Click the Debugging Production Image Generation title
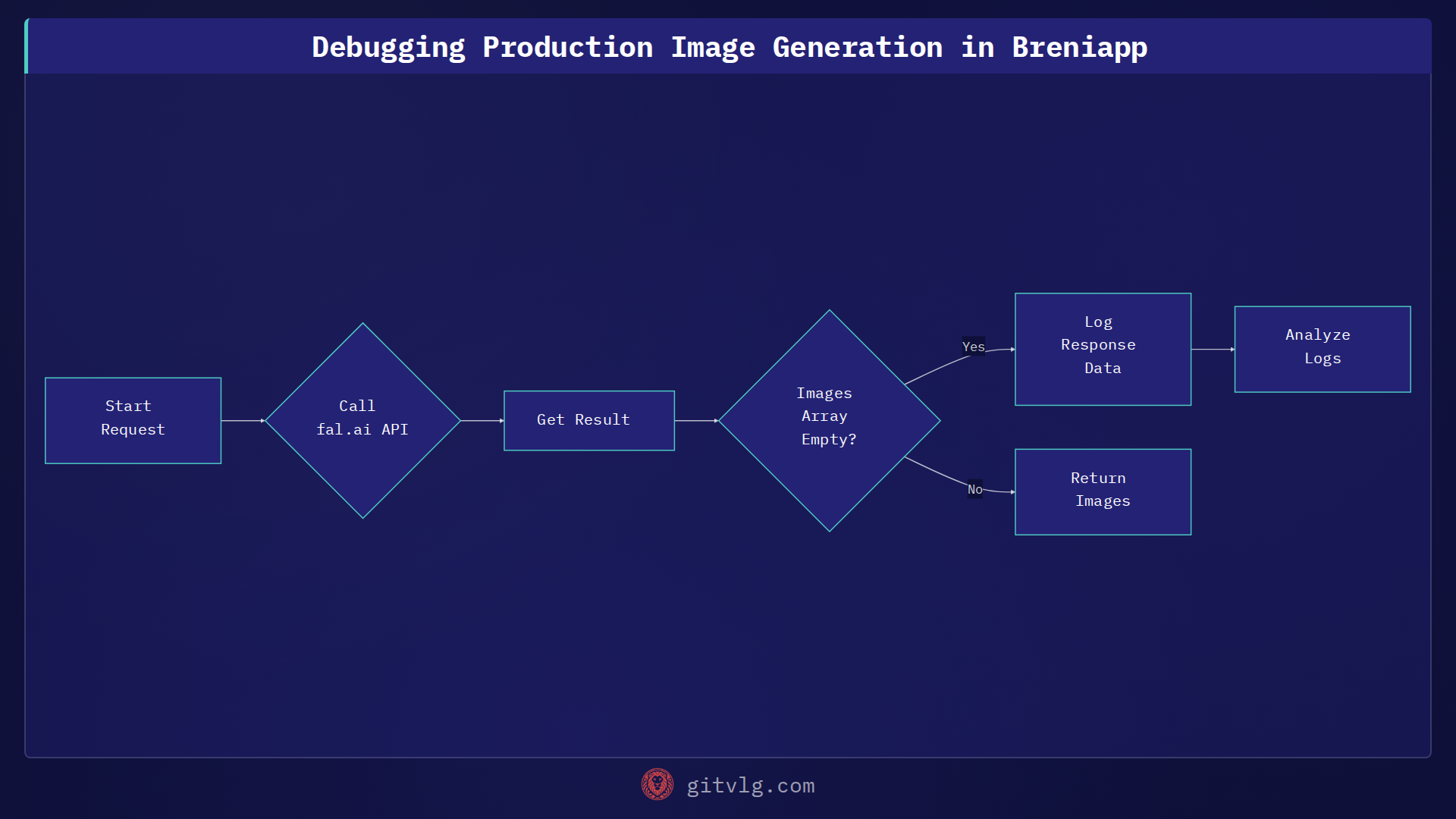The width and height of the screenshot is (1456, 819). pos(729,47)
